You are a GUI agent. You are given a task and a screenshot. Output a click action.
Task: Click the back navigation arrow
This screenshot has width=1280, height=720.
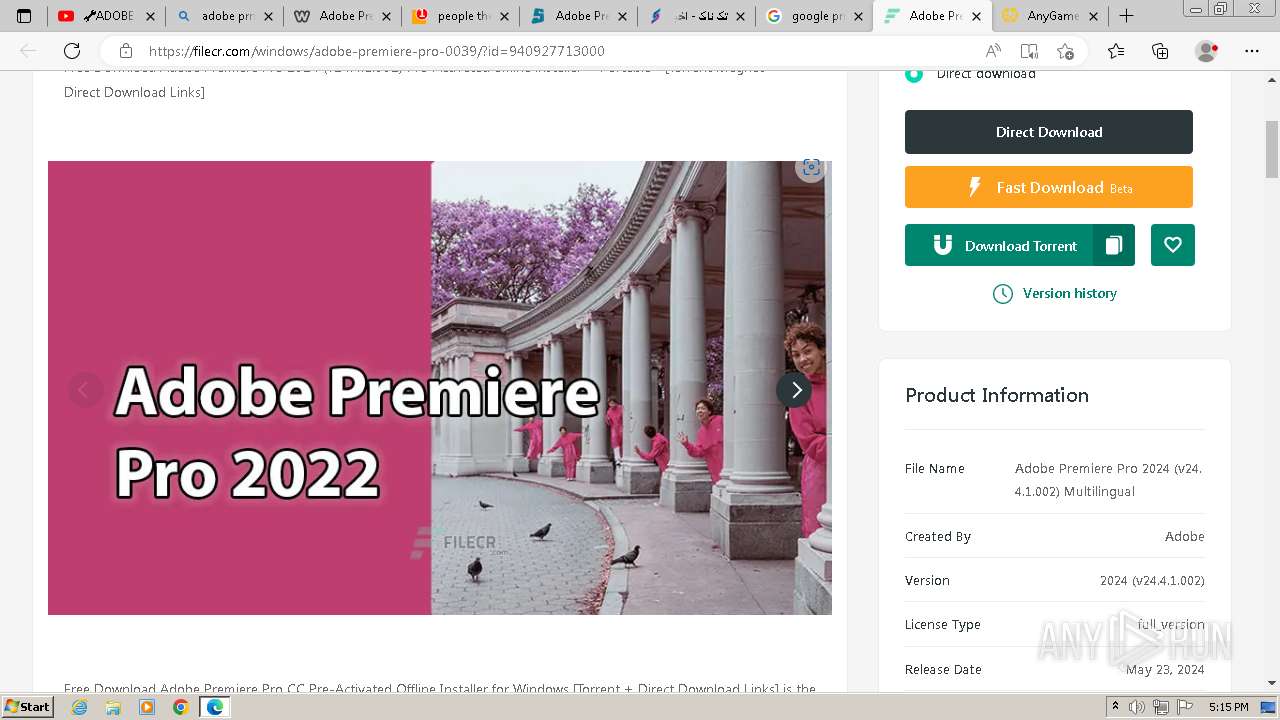point(28,51)
